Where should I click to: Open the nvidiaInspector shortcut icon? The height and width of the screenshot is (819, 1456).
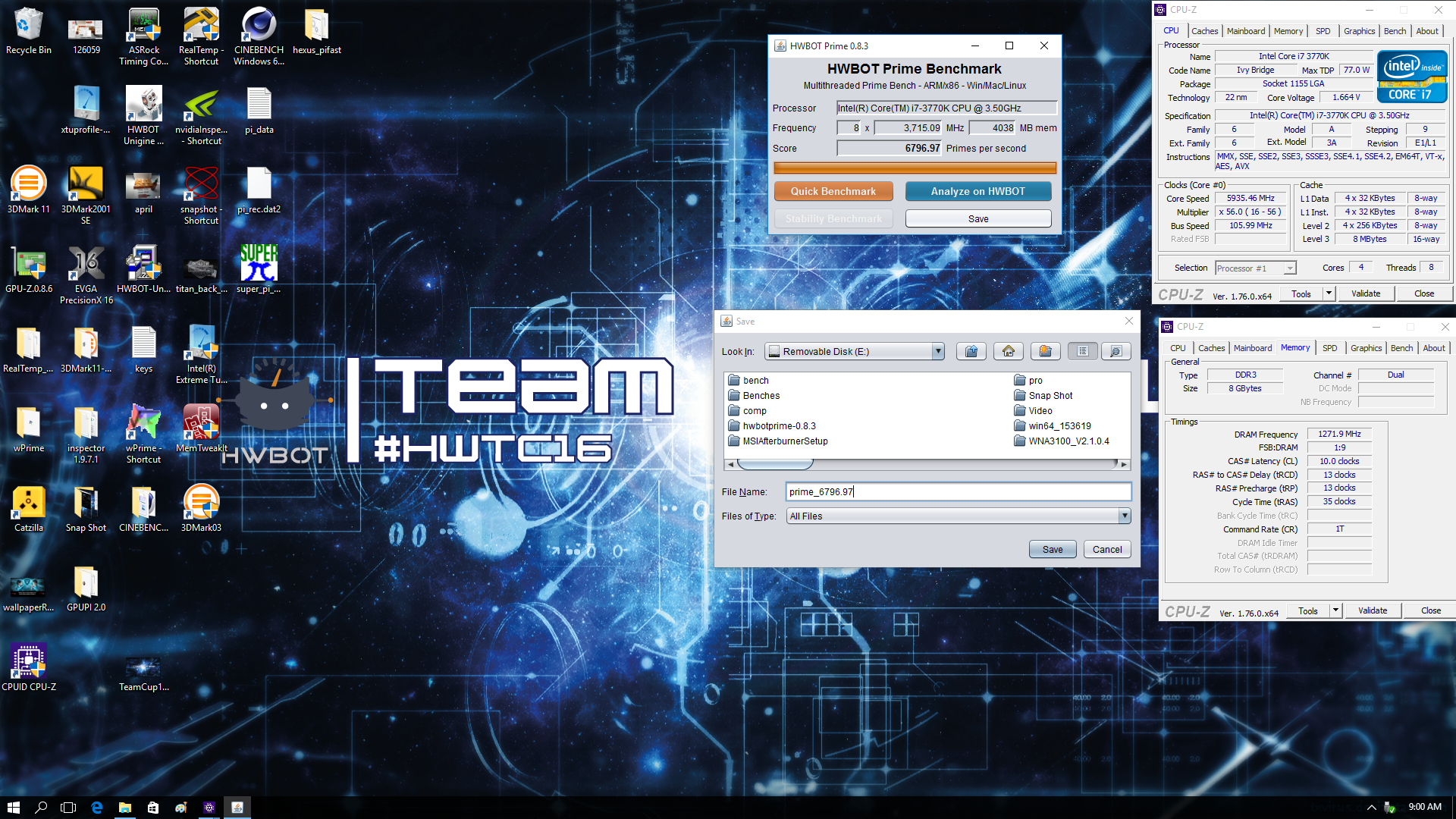point(201,116)
